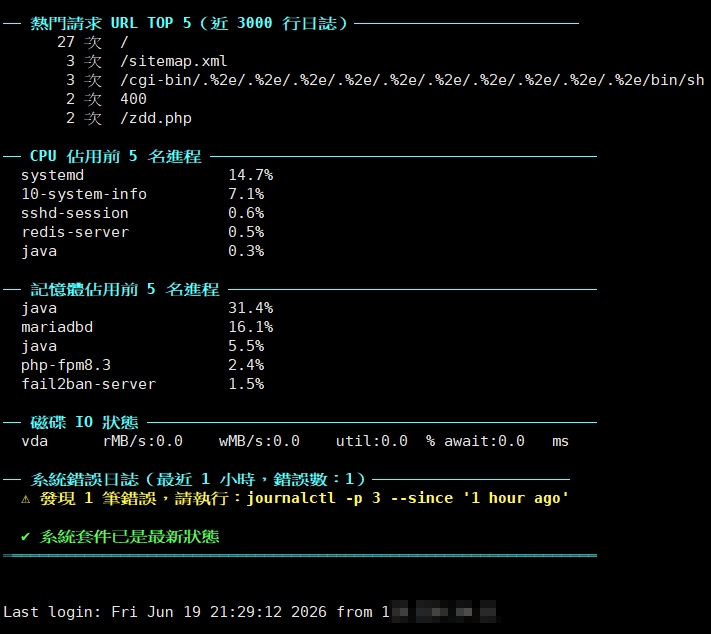Screen dimensions: 711x634
Task: Select the 'mariadbd' process name
Action: (x=57, y=327)
